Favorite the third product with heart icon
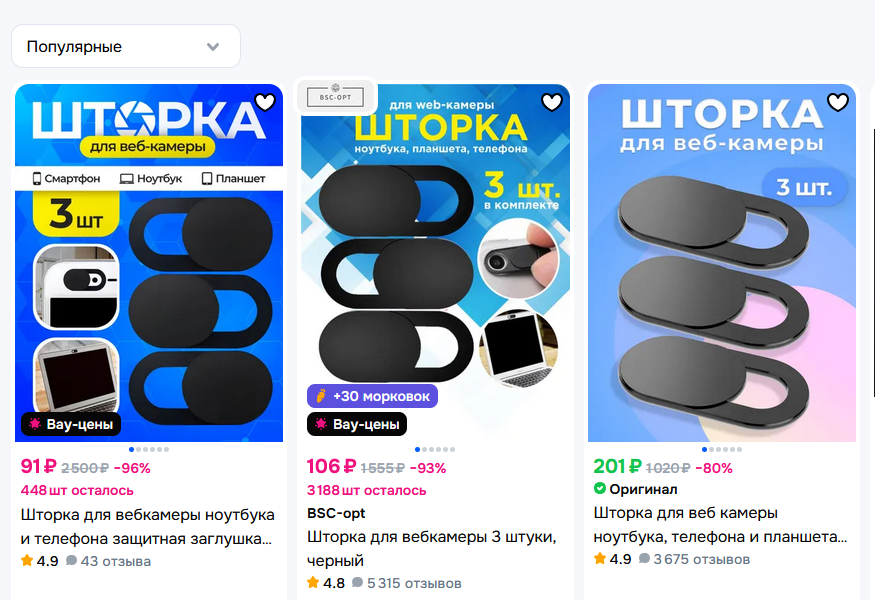875x600 pixels. click(x=838, y=102)
